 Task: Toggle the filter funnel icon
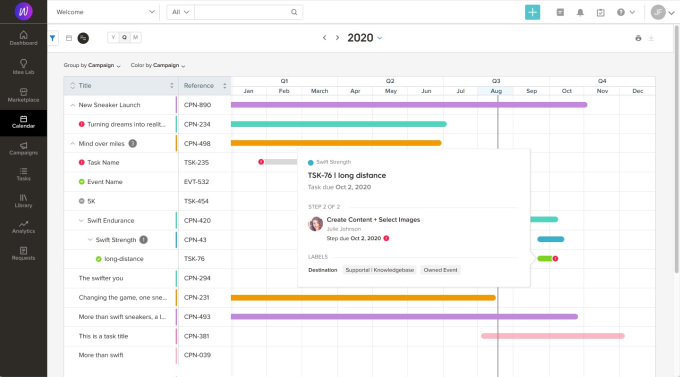pos(52,38)
